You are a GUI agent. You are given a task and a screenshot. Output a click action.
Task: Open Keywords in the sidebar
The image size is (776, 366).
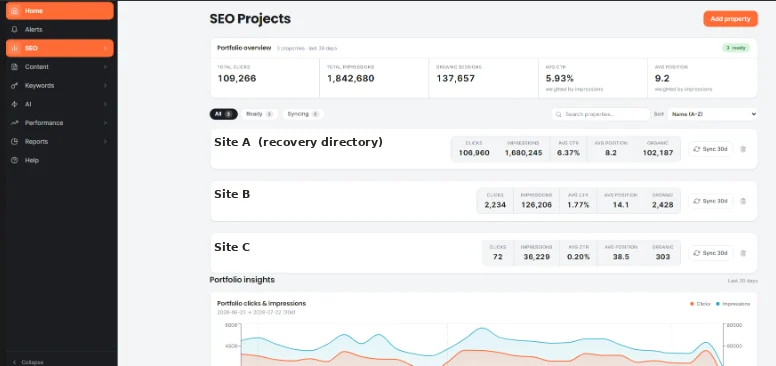(60, 86)
